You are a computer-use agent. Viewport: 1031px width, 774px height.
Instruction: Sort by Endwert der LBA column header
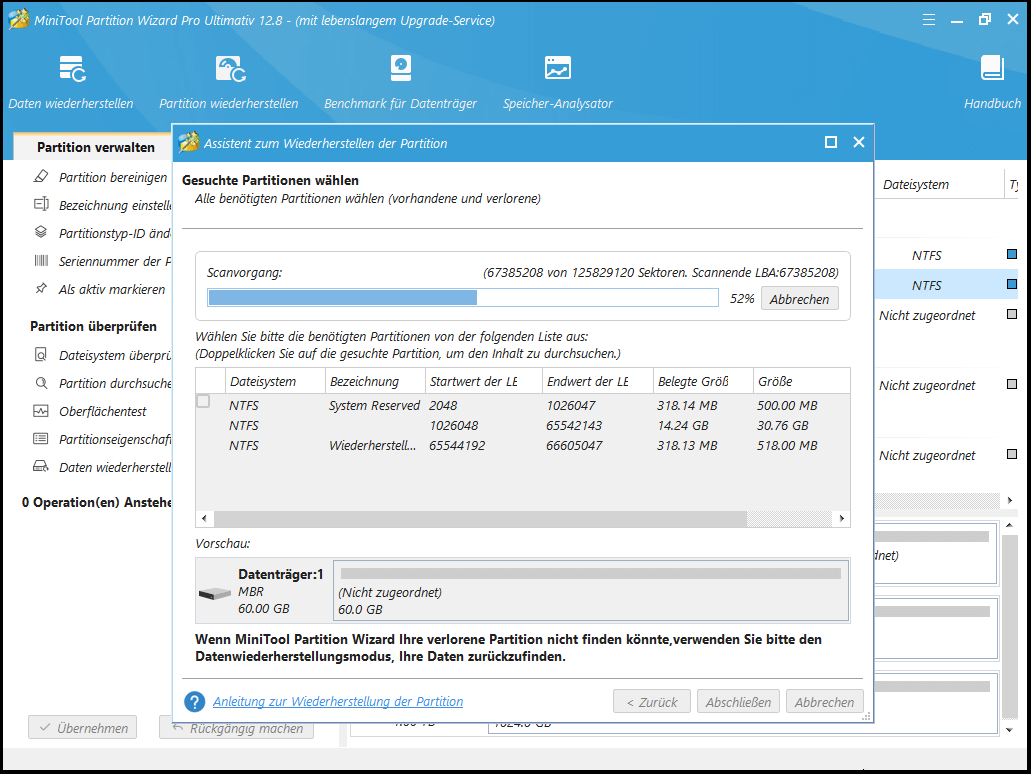[598, 381]
